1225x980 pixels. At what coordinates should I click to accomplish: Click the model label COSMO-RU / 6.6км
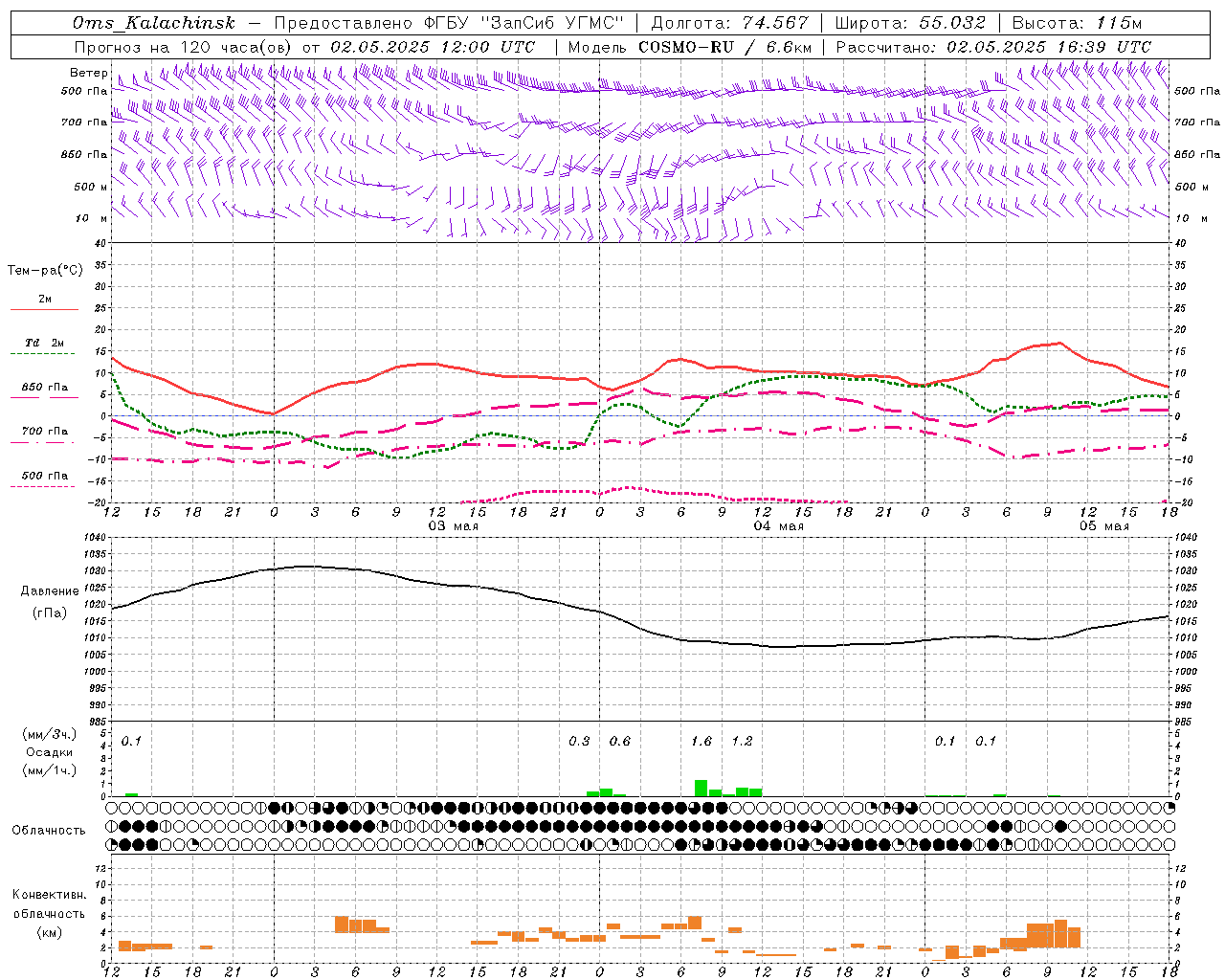[x=725, y=46]
